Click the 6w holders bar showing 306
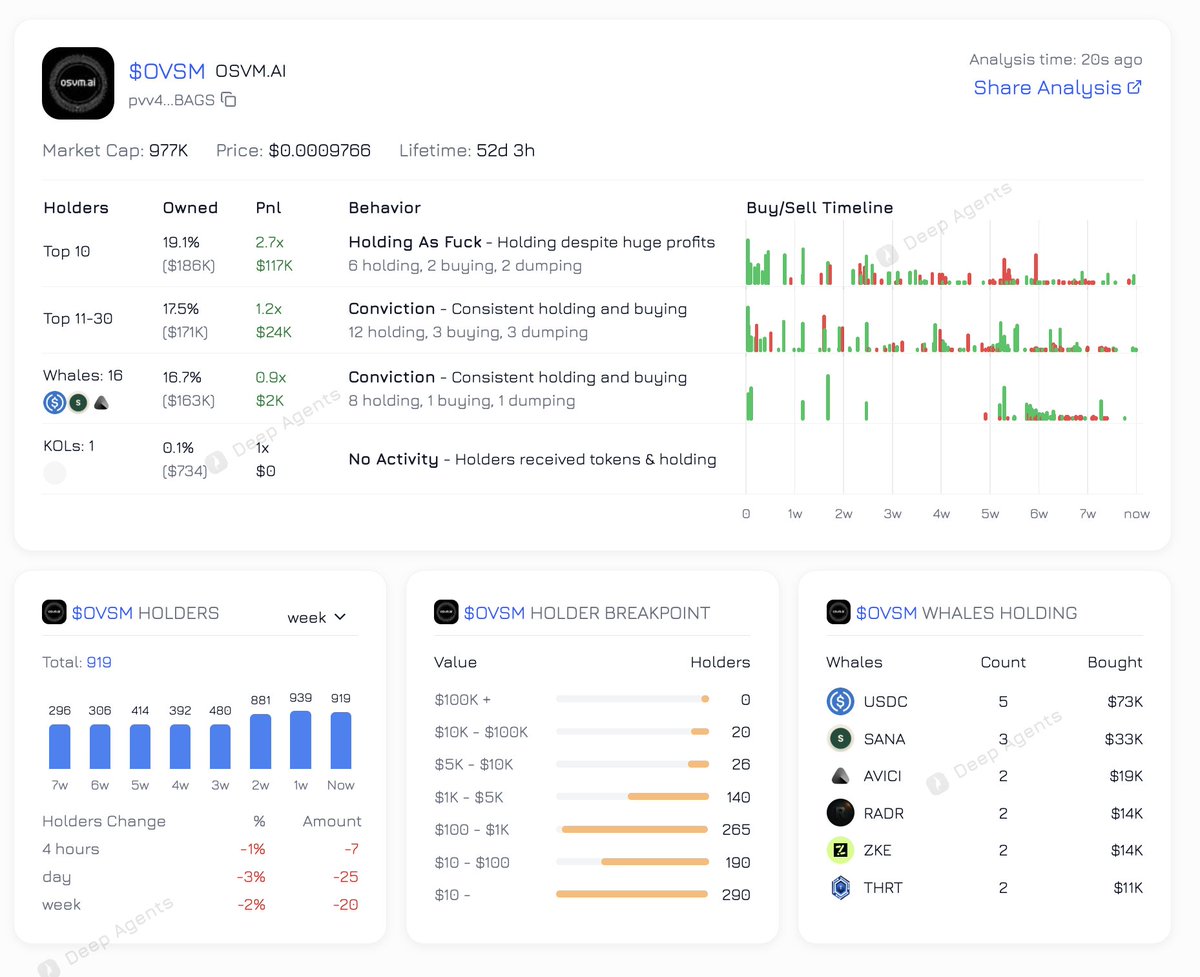This screenshot has height=977, width=1200. click(x=100, y=746)
